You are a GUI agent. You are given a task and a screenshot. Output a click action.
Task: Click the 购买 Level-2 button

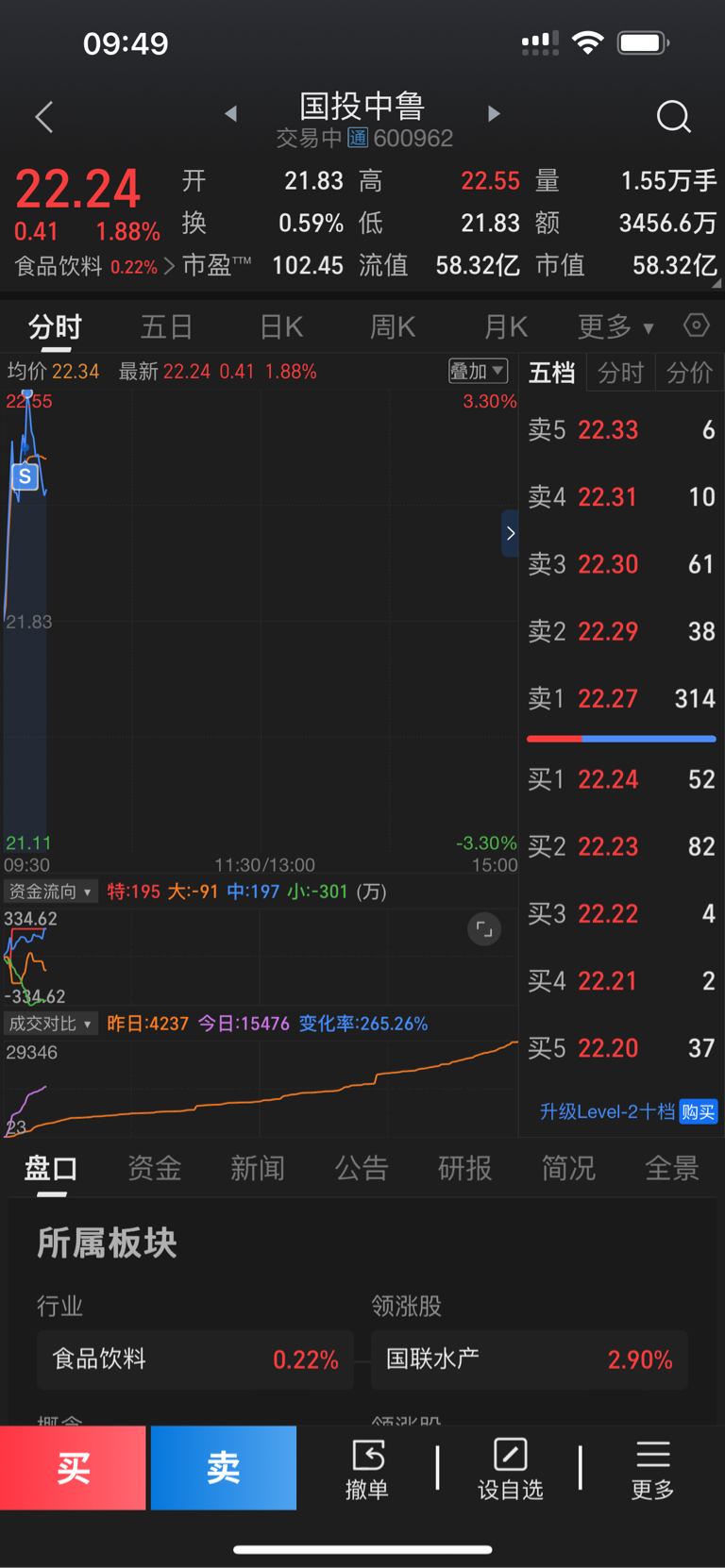pyautogui.click(x=699, y=1112)
